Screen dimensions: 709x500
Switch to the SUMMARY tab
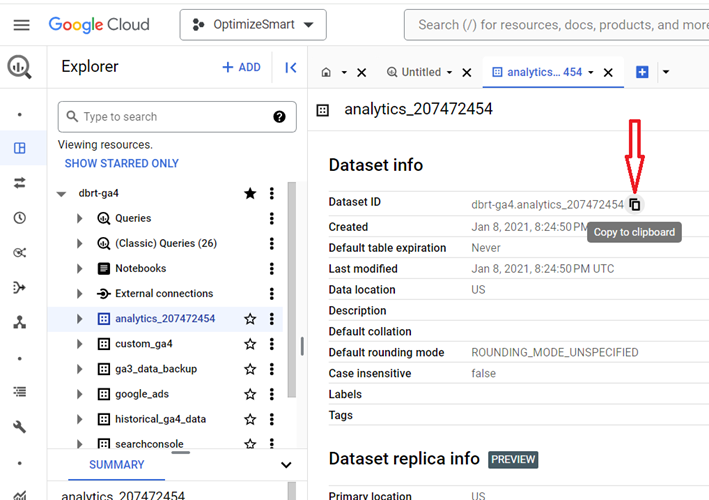pos(117,465)
